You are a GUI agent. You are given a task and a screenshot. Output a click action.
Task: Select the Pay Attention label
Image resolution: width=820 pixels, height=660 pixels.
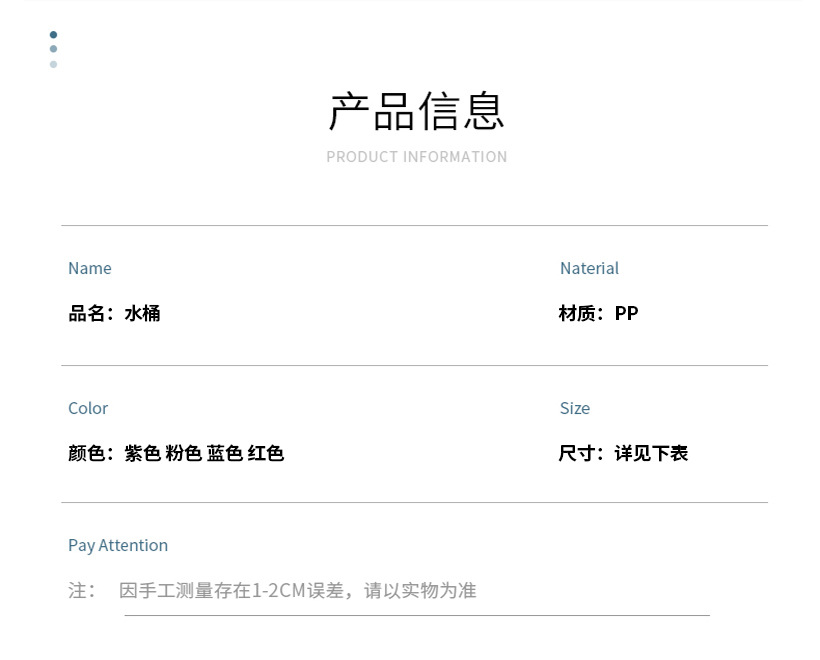[118, 545]
